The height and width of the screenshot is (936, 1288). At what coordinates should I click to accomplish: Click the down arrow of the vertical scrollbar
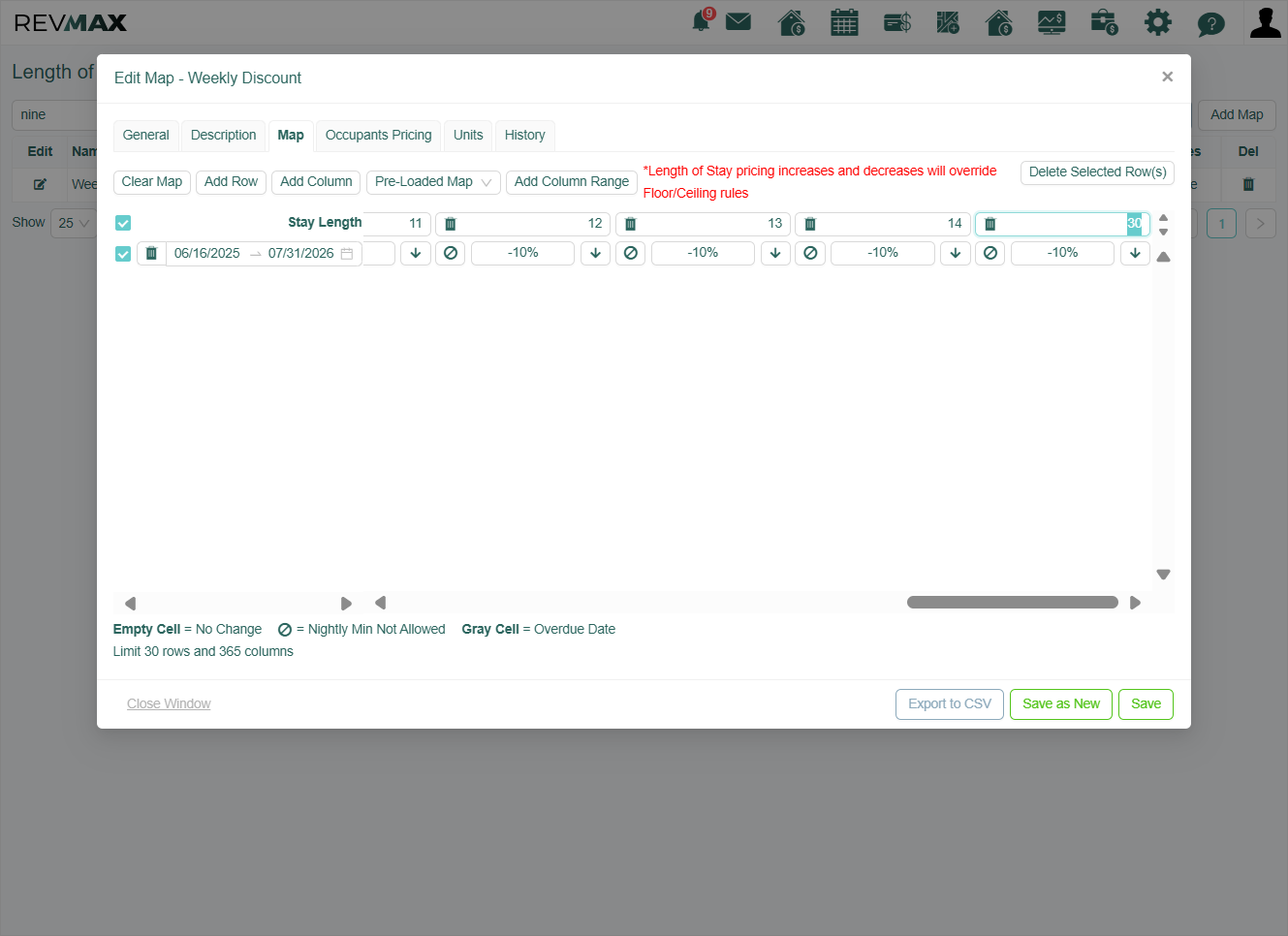tap(1164, 575)
